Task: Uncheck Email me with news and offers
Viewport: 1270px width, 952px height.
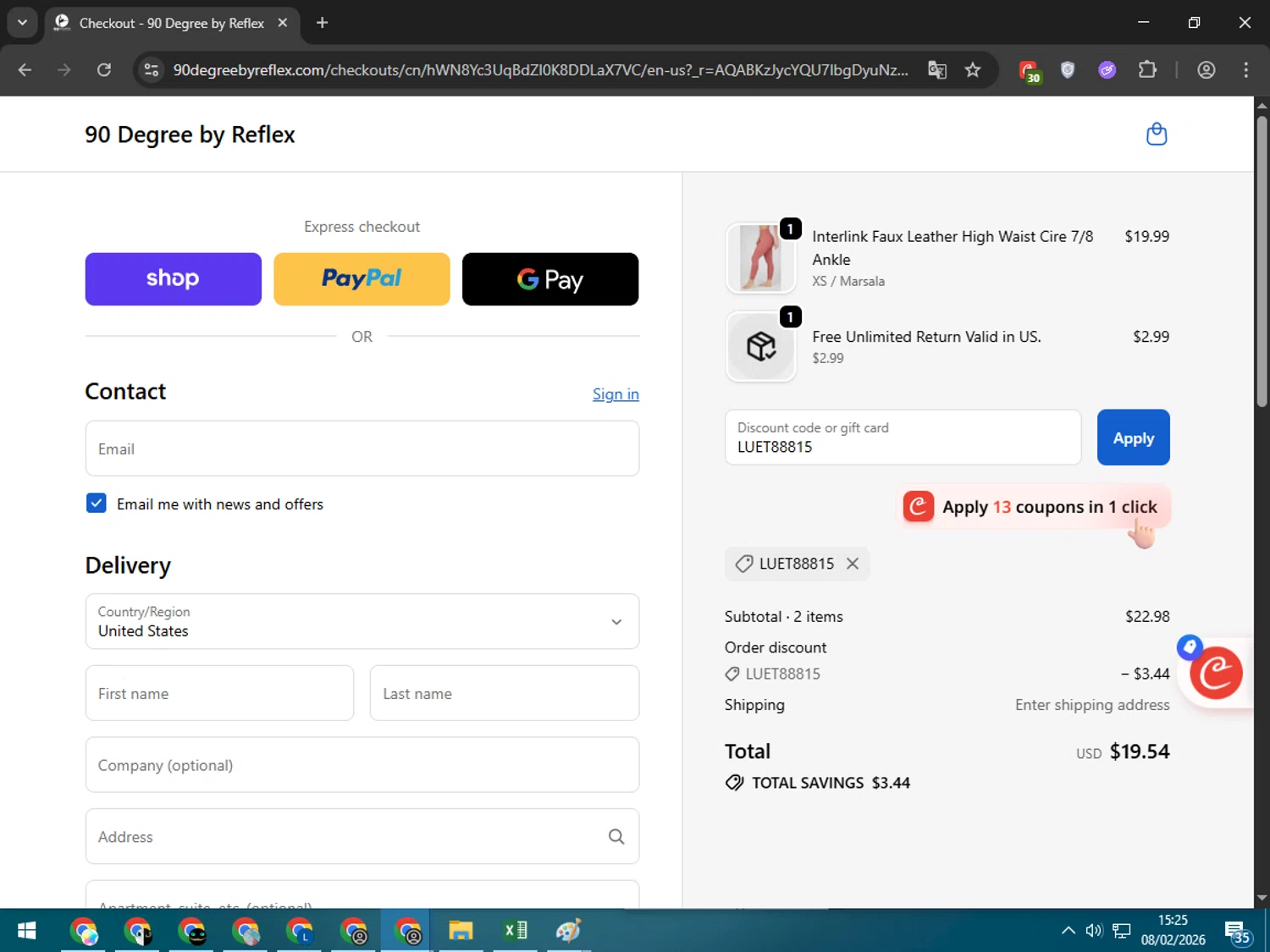Action: tap(97, 504)
